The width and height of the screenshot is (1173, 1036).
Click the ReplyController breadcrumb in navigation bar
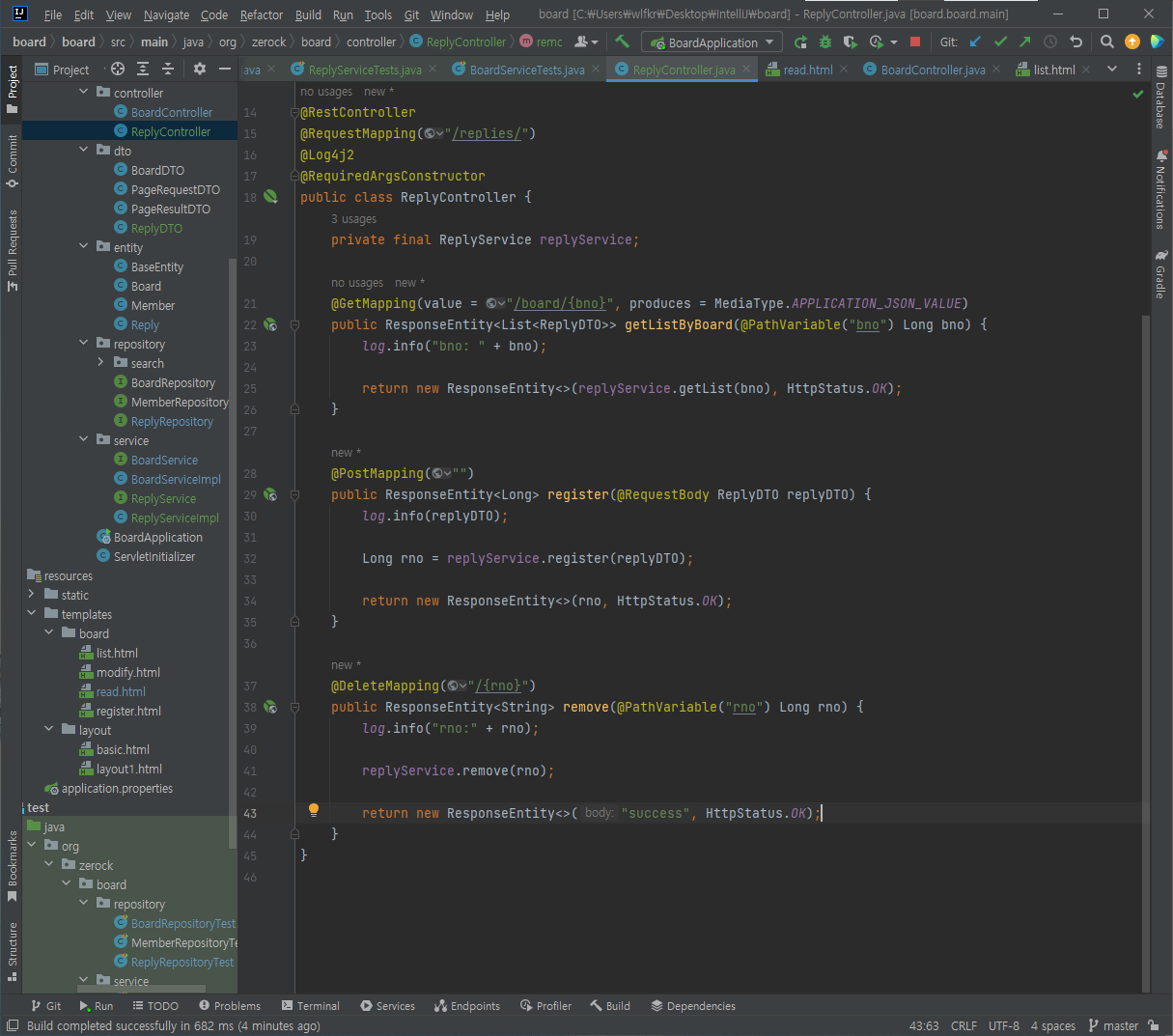(458, 42)
